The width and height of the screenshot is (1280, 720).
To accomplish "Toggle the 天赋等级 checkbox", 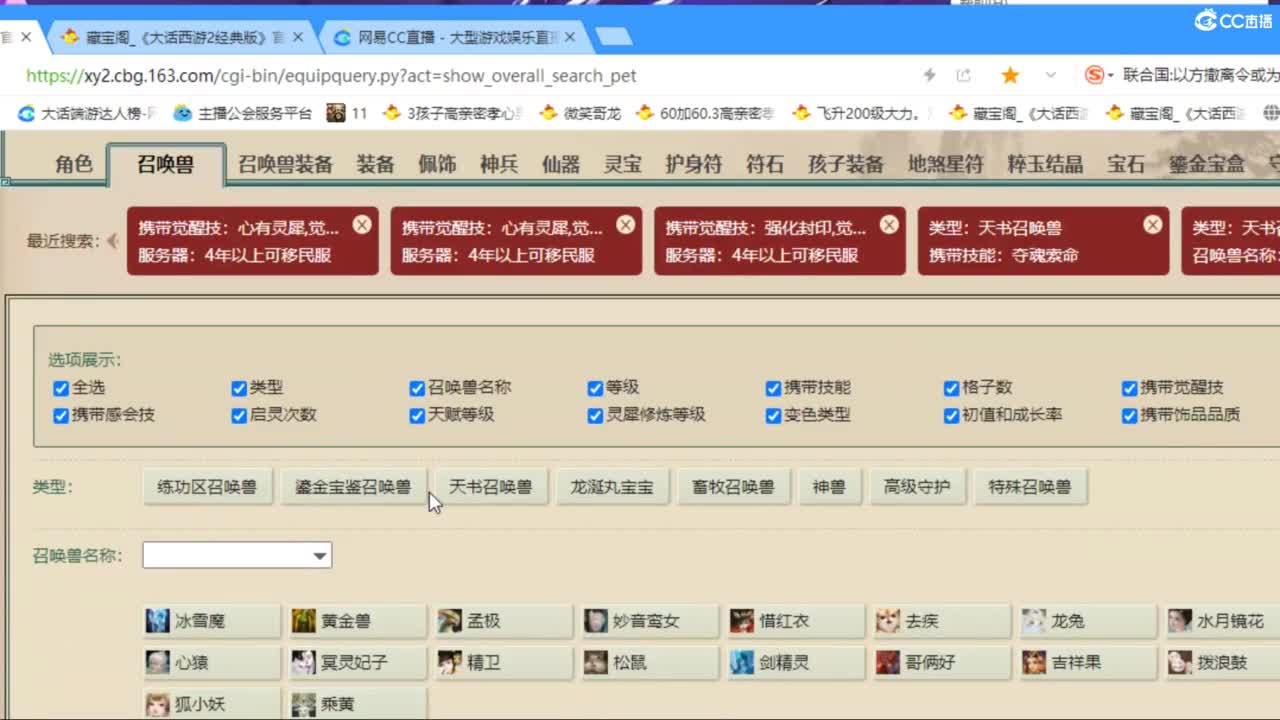I will (417, 415).
